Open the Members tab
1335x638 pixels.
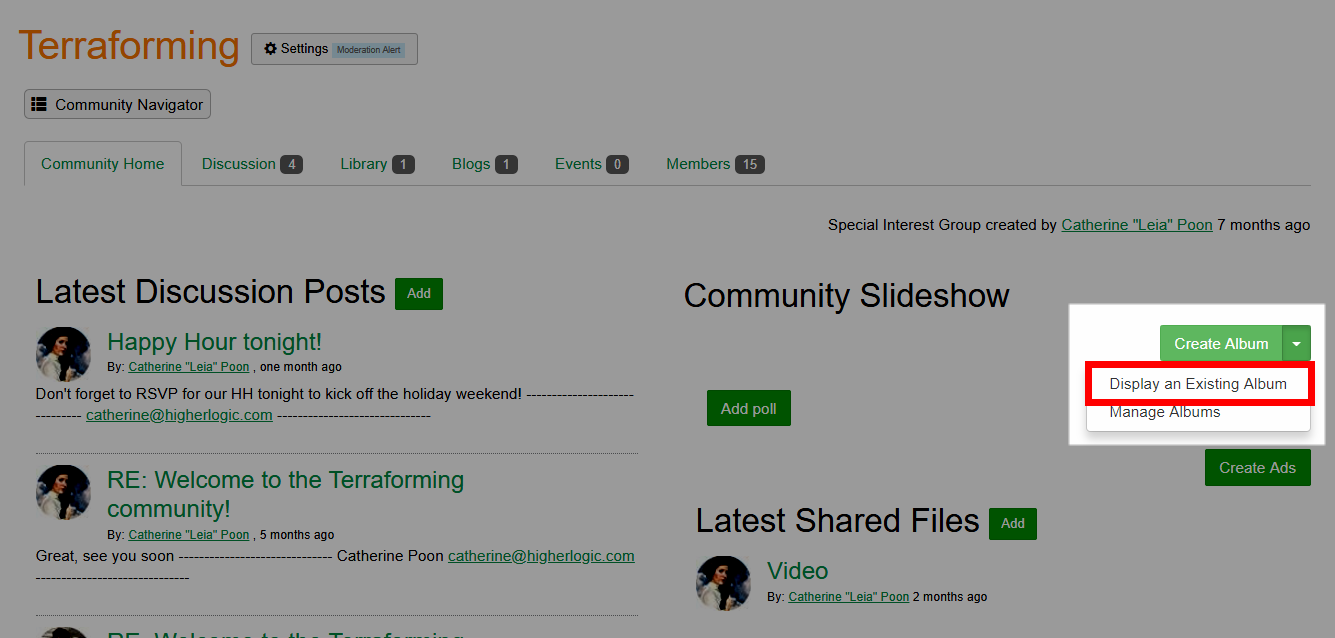(x=714, y=164)
